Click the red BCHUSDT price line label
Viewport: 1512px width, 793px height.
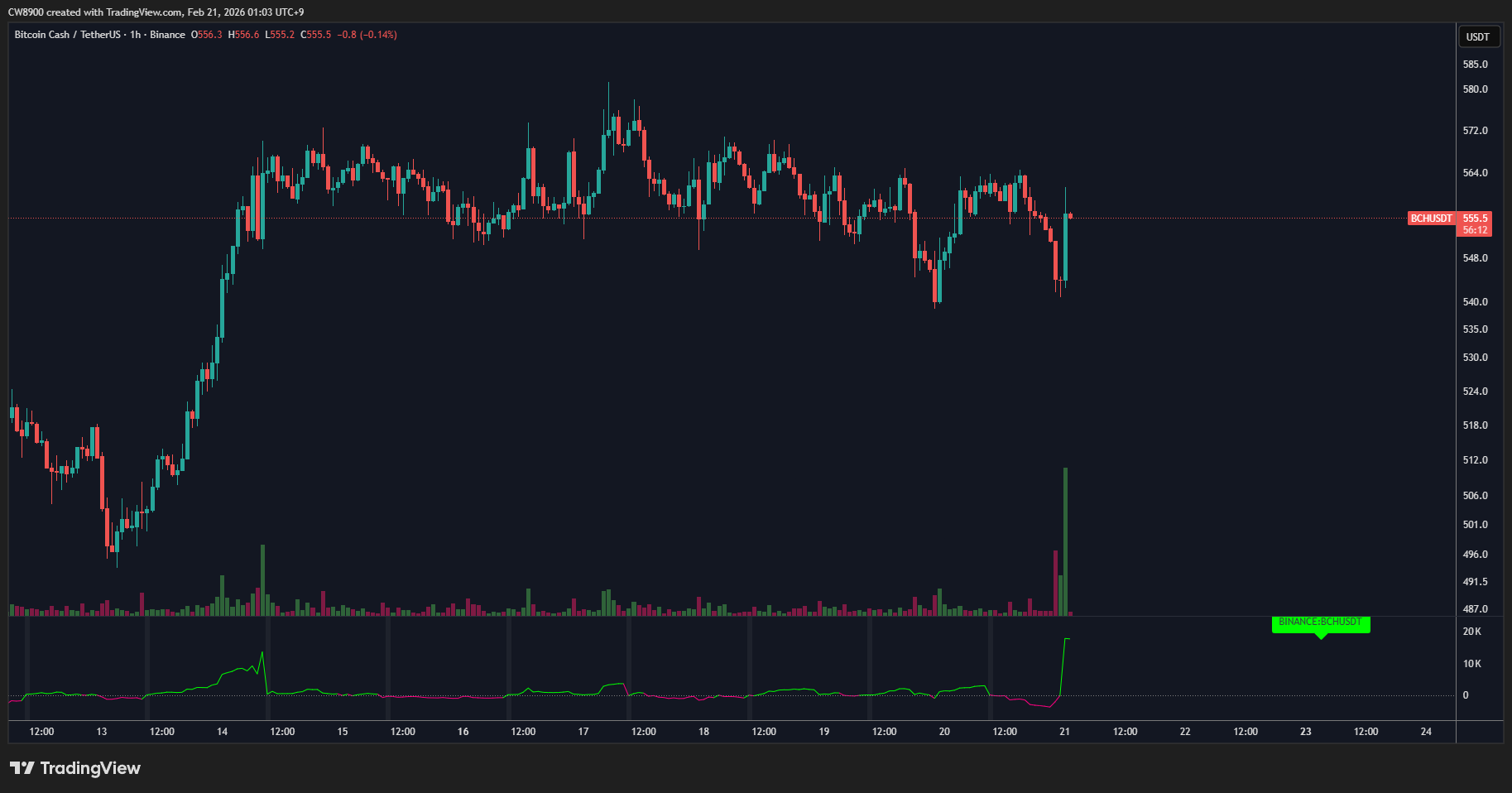[1432, 219]
